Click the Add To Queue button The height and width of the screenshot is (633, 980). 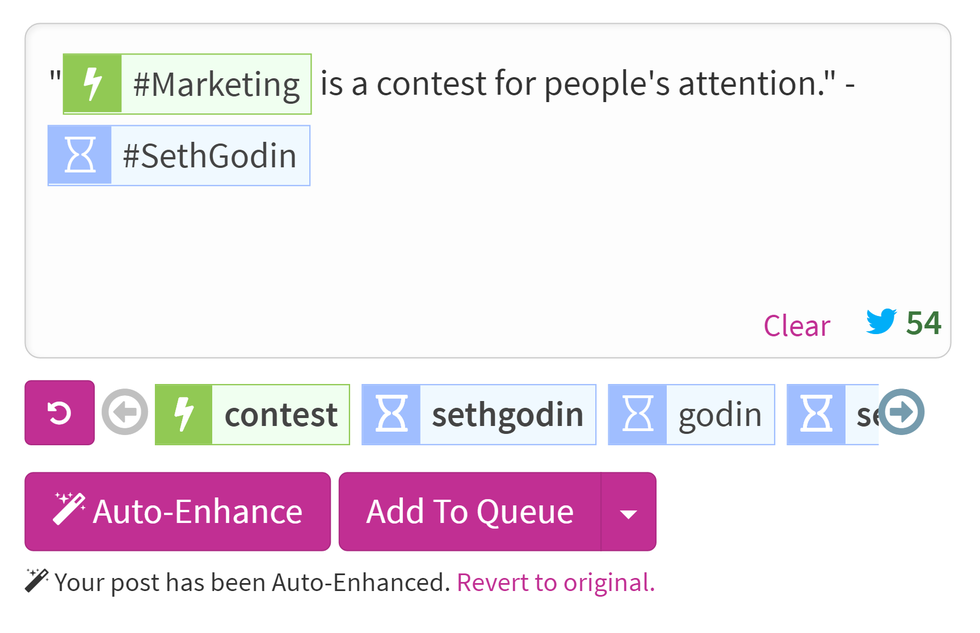pos(469,512)
